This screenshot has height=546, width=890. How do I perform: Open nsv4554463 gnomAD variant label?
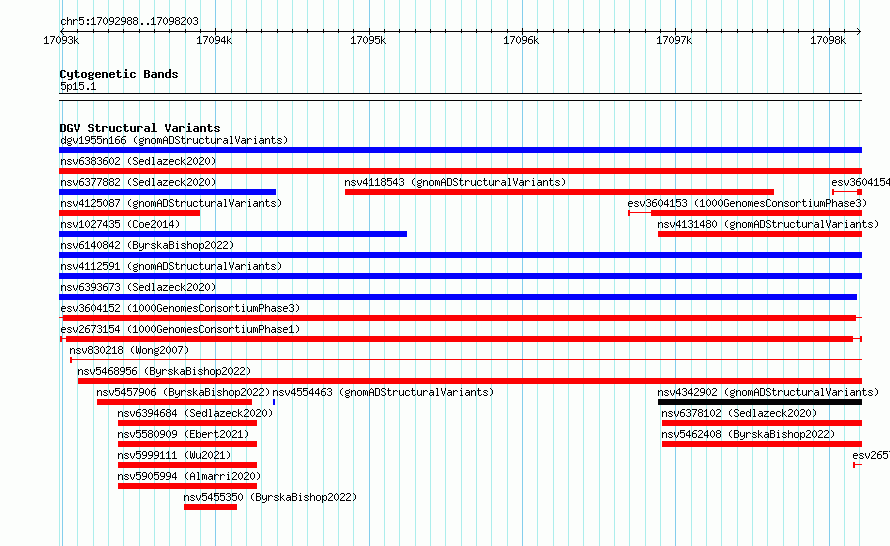pos(383,392)
